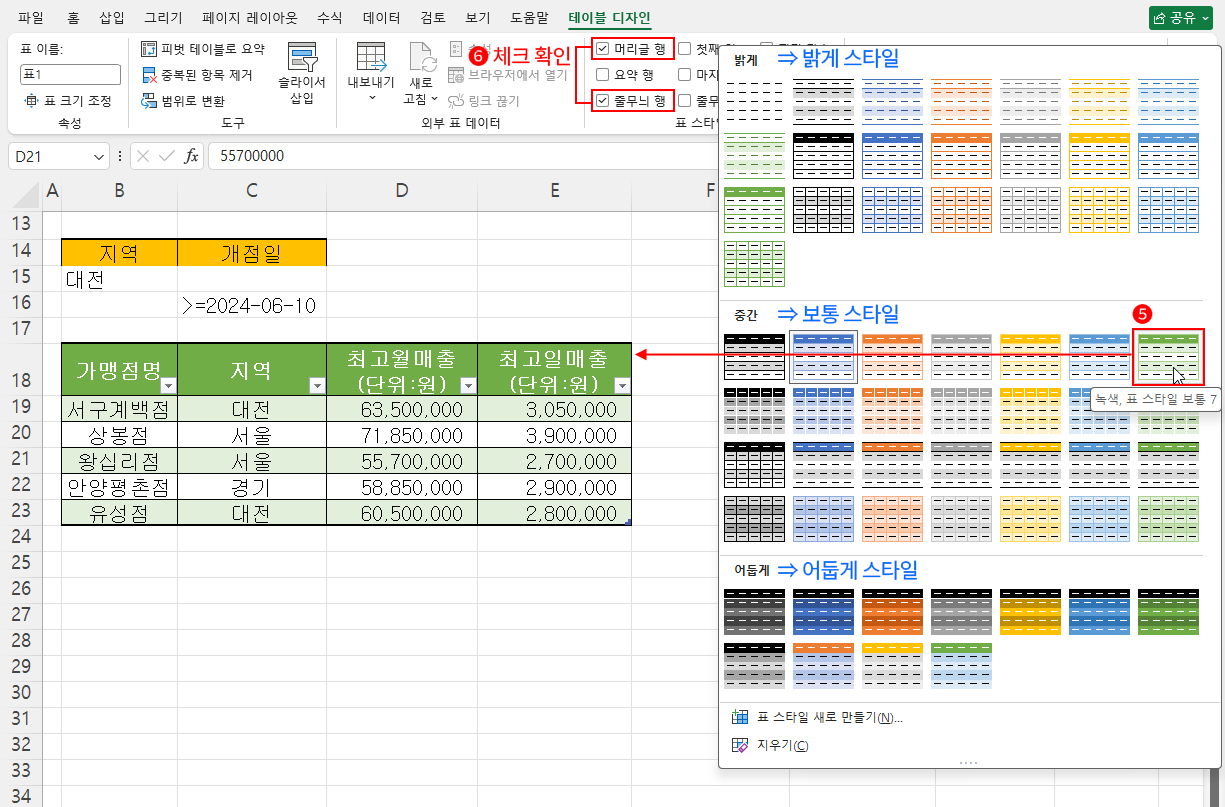Select green 표 스타일 보통 7 thumbnail
This screenshot has width=1225, height=807.
pyautogui.click(x=1168, y=356)
